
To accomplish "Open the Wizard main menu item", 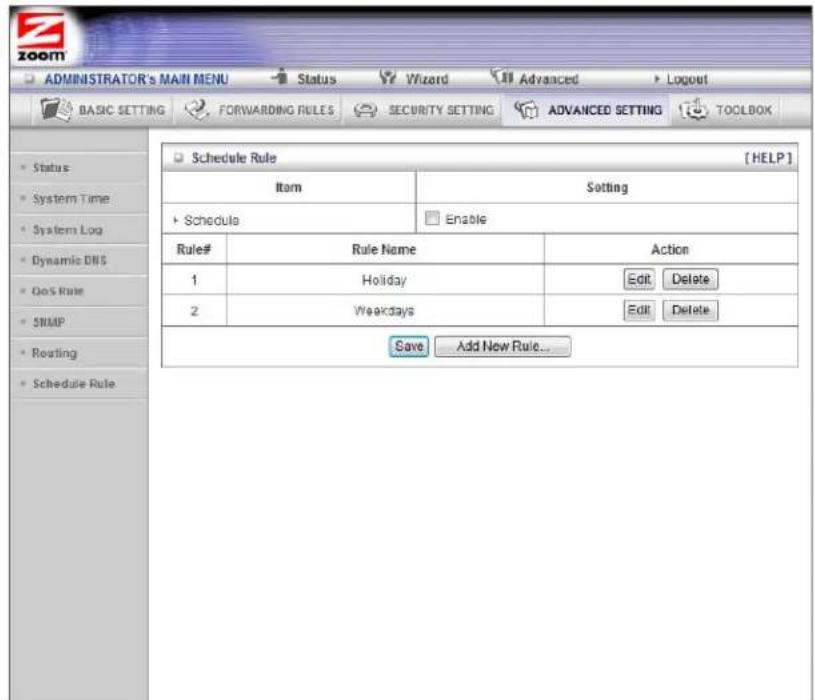I will tap(427, 79).
